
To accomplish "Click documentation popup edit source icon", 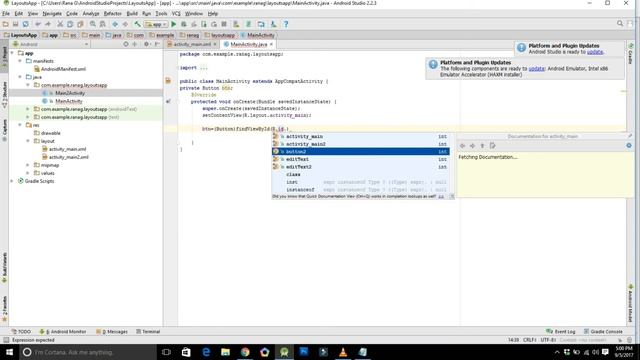I will [x=492, y=146].
